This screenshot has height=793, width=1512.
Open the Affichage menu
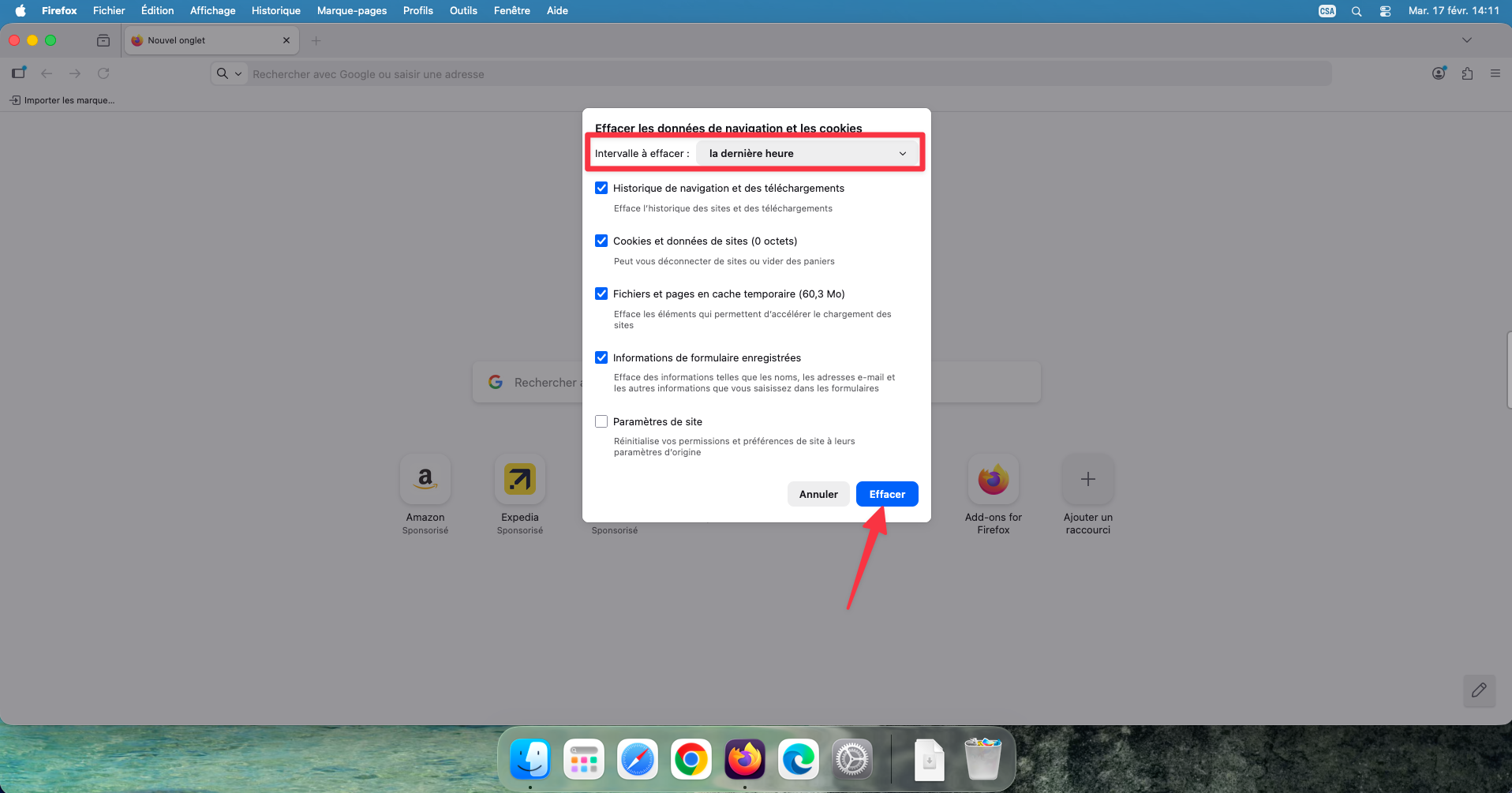212,10
